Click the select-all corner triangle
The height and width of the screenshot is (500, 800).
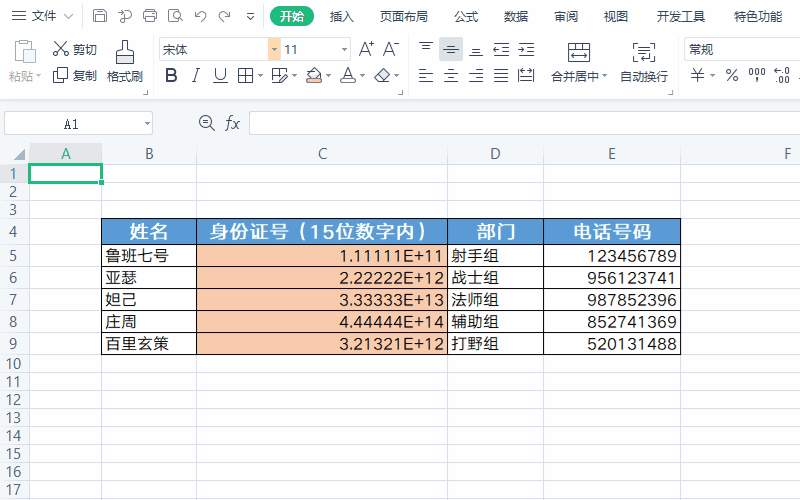point(19,155)
